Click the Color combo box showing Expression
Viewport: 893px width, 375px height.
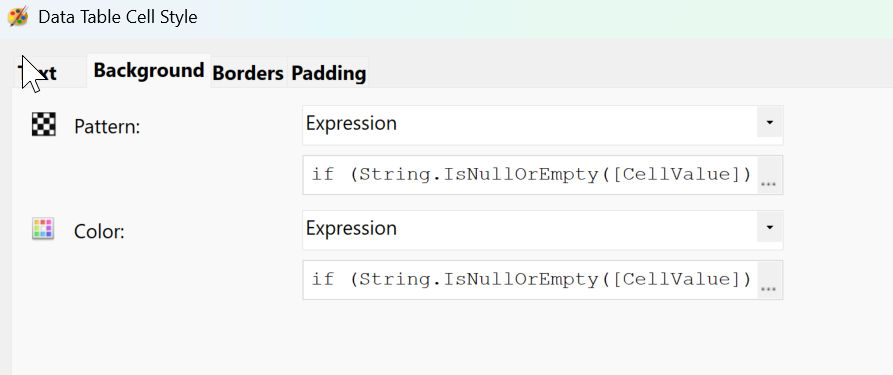point(543,230)
